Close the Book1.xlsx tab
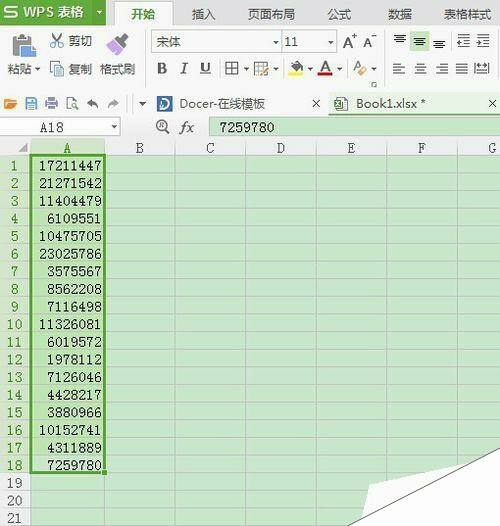Viewport: 500px width, 526px height. pyautogui.click(x=492, y=104)
